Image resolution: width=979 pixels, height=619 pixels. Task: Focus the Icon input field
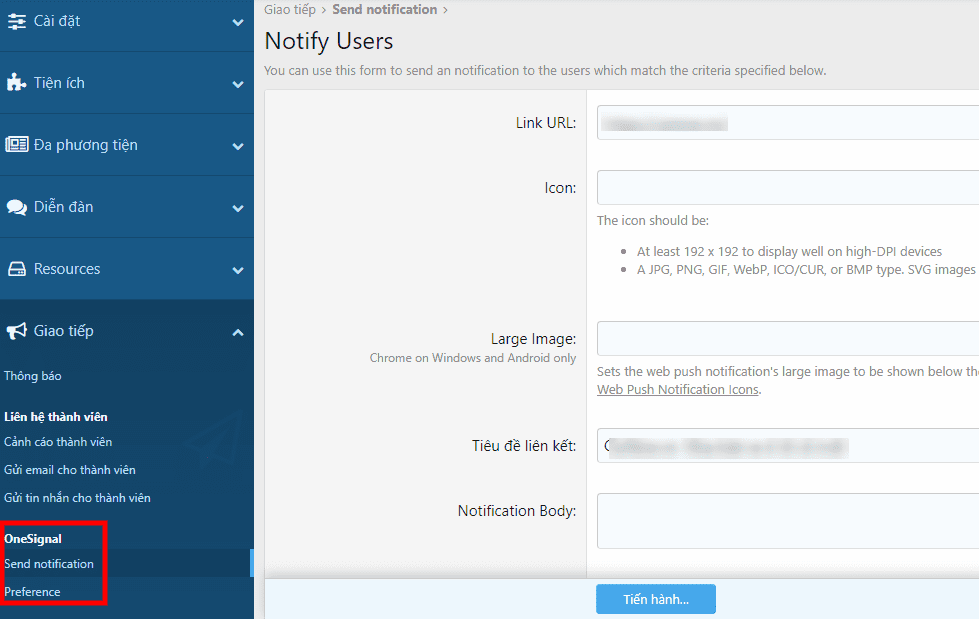[788, 187]
